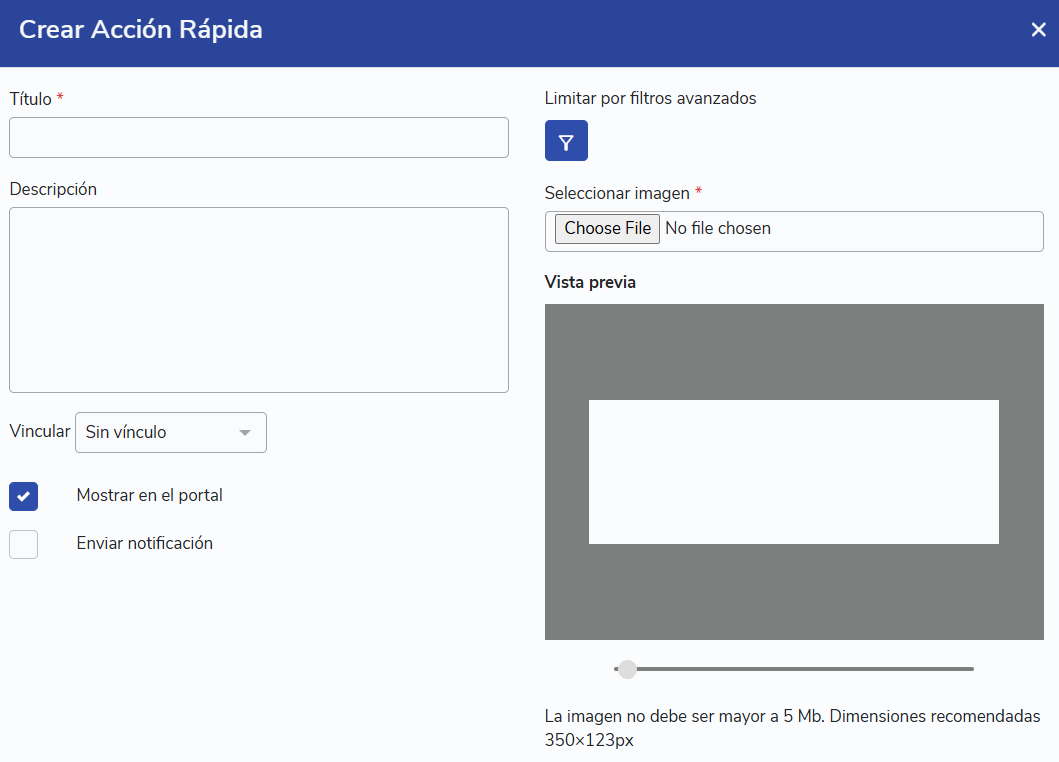Screen dimensions: 1059x762
Task: Focus the Título input field
Action: tap(258, 138)
